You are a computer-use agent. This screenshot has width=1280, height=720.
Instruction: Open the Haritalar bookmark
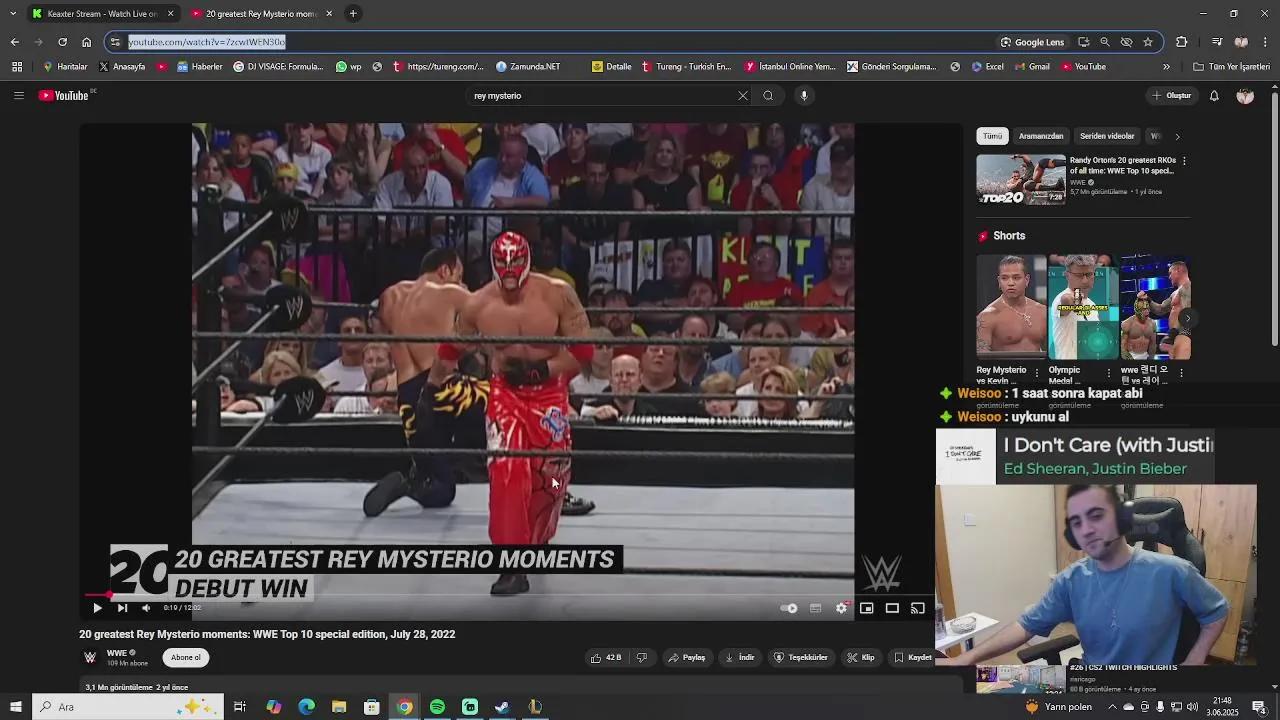(x=65, y=67)
